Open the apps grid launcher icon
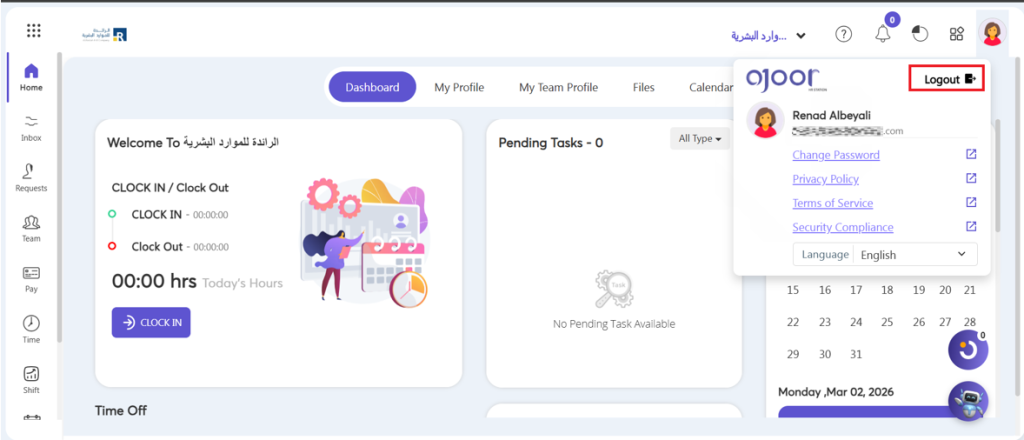Viewport: 1024px width, 440px height. pos(33,31)
